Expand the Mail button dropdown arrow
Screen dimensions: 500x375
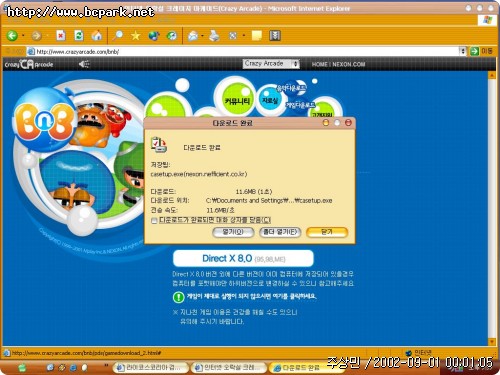pyautogui.click(x=202, y=35)
